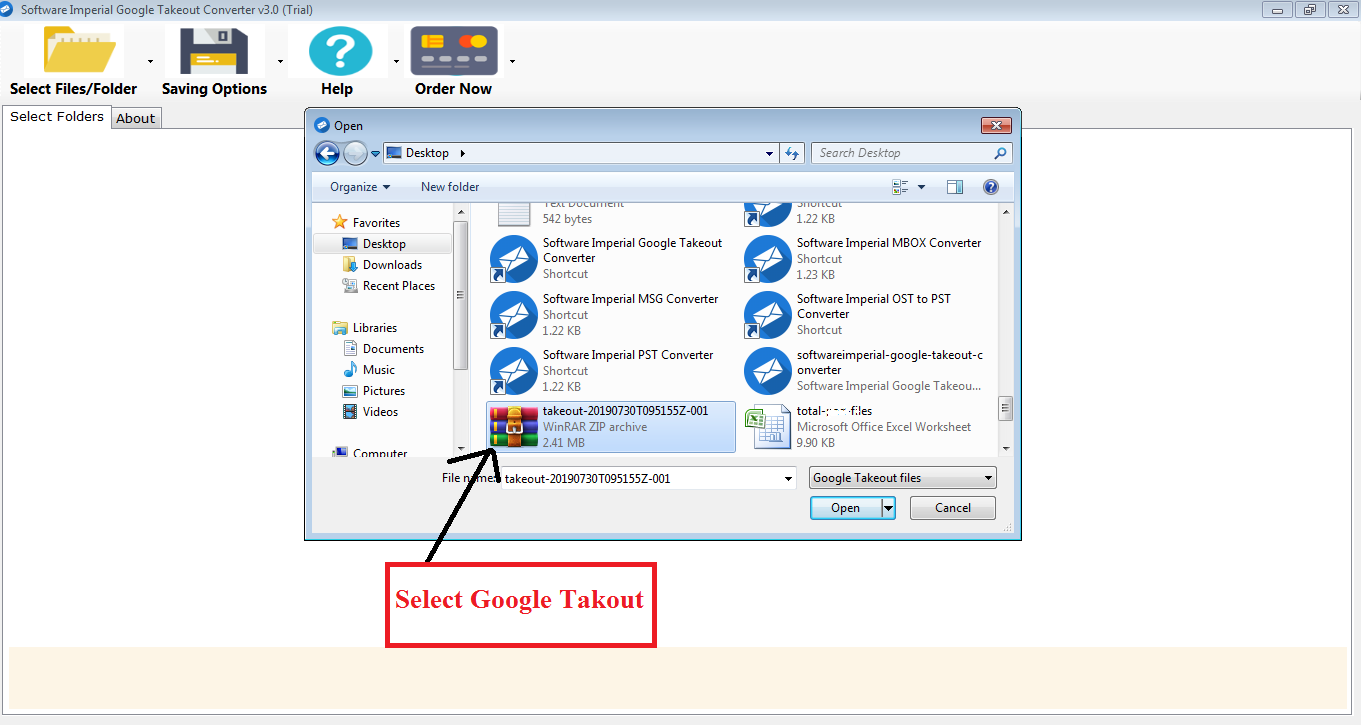Open the view options dropdown arrow

coord(921,187)
